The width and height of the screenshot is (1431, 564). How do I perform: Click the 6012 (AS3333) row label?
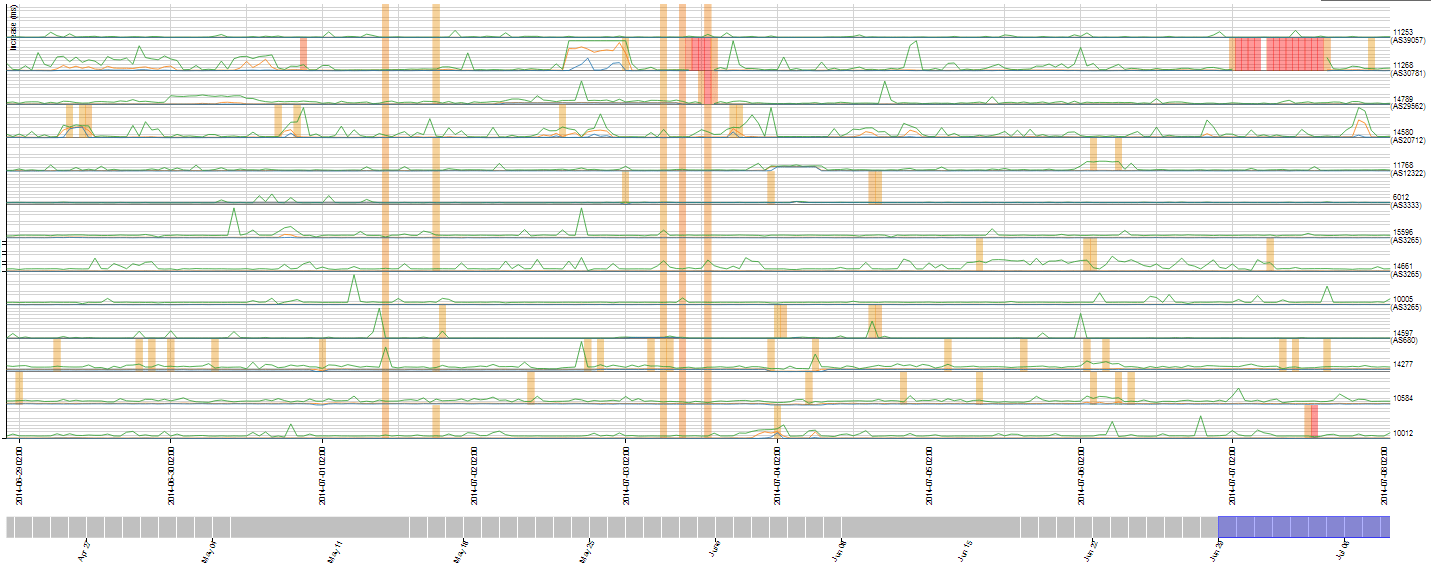pyautogui.click(x=1407, y=201)
